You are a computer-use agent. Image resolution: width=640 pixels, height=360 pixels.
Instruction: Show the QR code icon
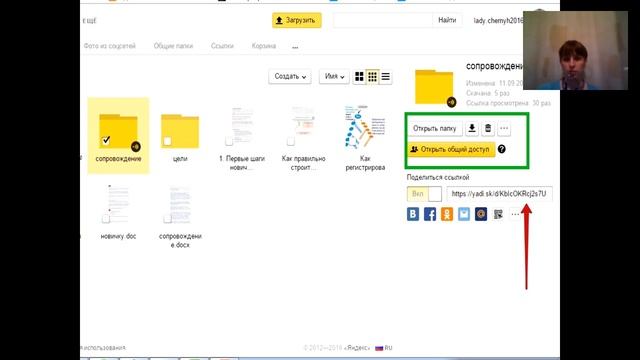498,214
